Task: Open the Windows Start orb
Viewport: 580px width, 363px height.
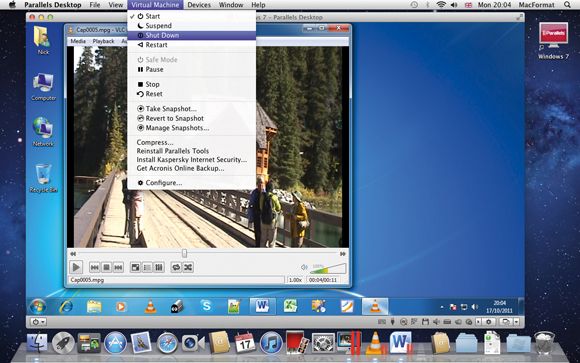Action: (38, 307)
